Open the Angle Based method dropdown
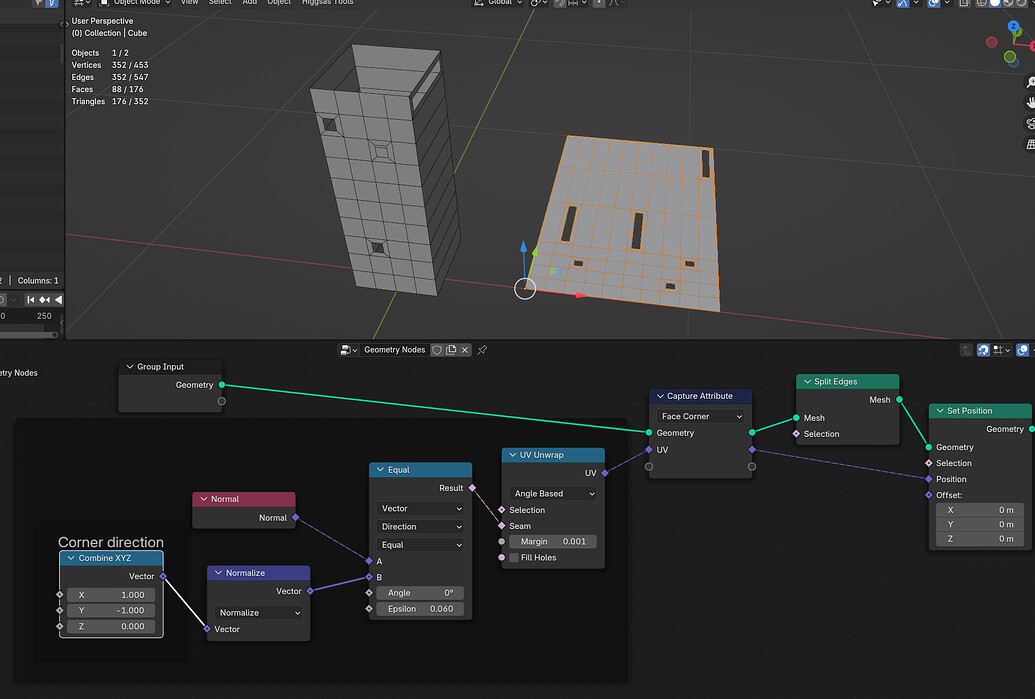1035x699 pixels. 553,494
